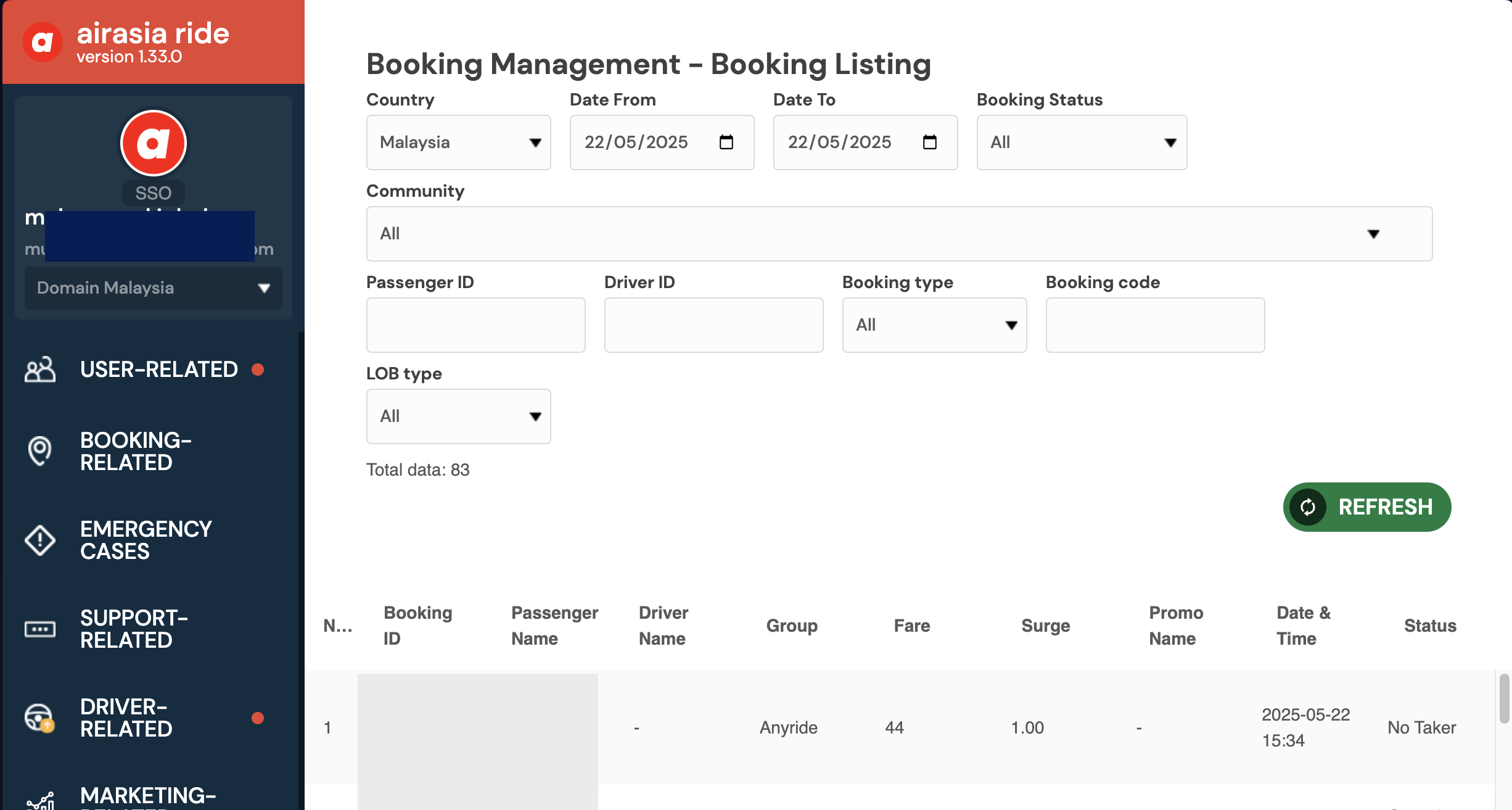Click the surge value 1.00
The width and height of the screenshot is (1512, 810).
(1027, 728)
